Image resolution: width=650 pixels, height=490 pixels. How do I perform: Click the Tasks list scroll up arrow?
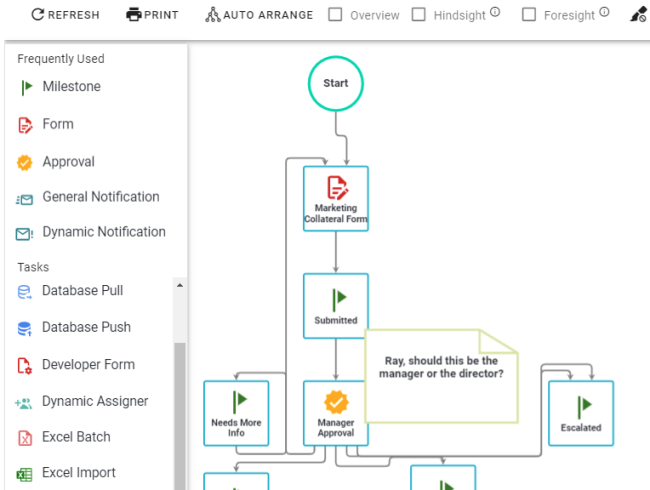[x=180, y=285]
